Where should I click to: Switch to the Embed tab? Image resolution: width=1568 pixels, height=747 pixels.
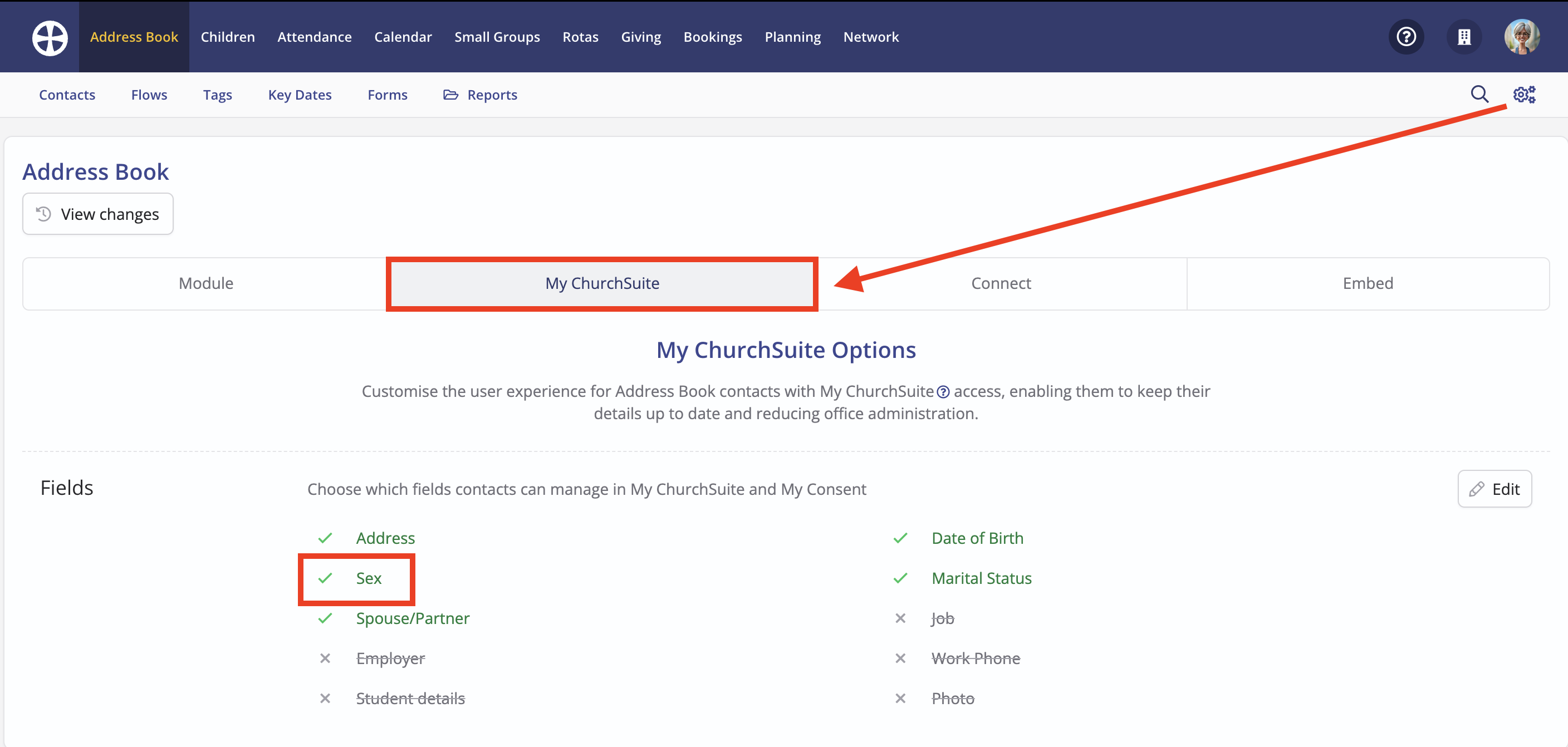pyautogui.click(x=1368, y=283)
